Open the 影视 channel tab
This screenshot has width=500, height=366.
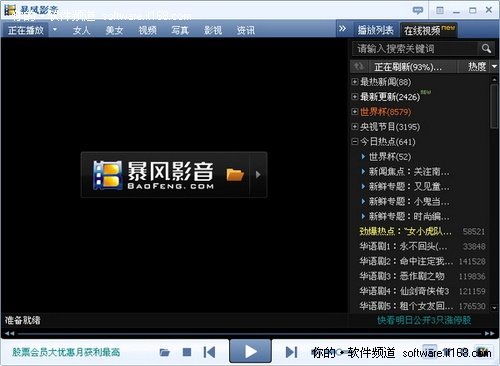click(x=213, y=30)
